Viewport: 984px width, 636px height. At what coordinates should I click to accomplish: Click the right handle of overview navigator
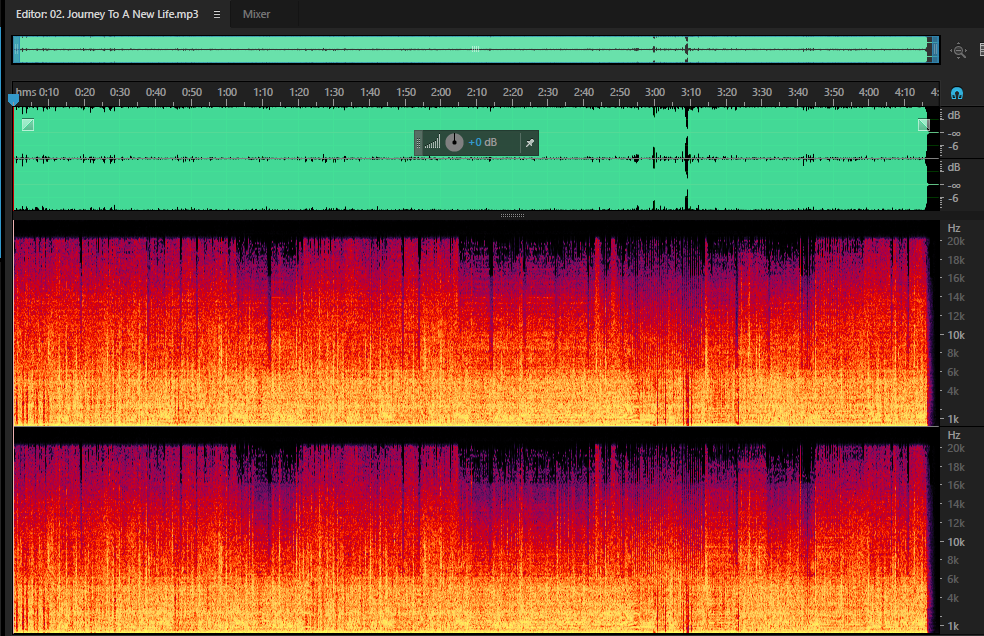point(934,50)
